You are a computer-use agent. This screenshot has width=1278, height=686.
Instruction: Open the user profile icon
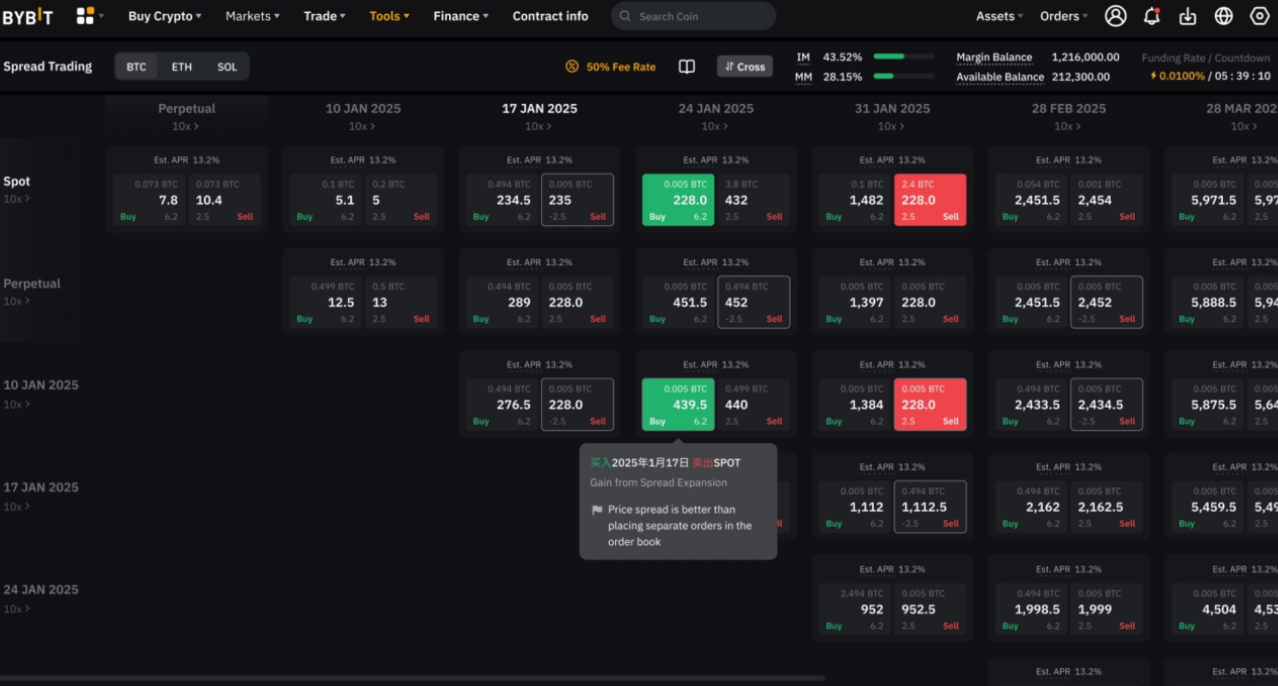[x=1115, y=16]
